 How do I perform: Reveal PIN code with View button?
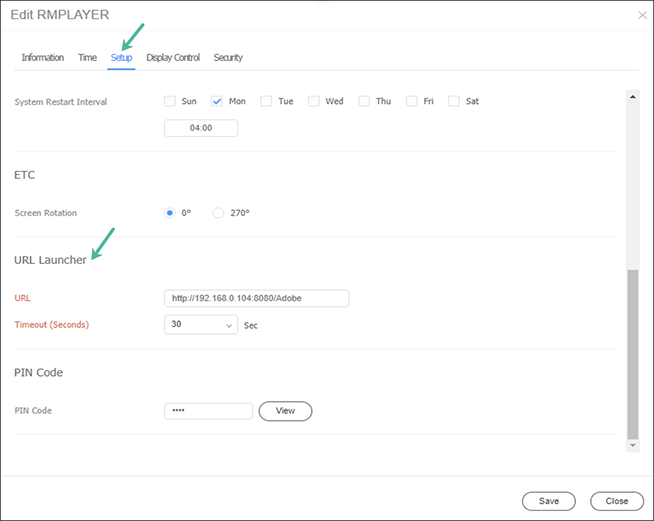pyautogui.click(x=285, y=411)
